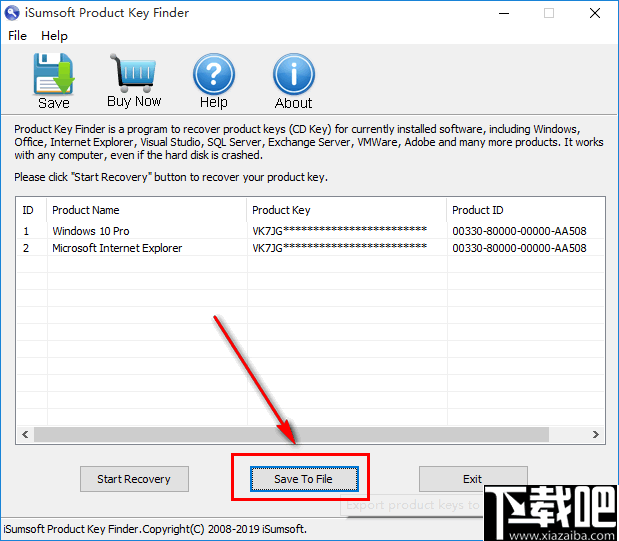Click the horizontal scrollbar left arrow
This screenshot has height=541, width=619.
coord(25,435)
